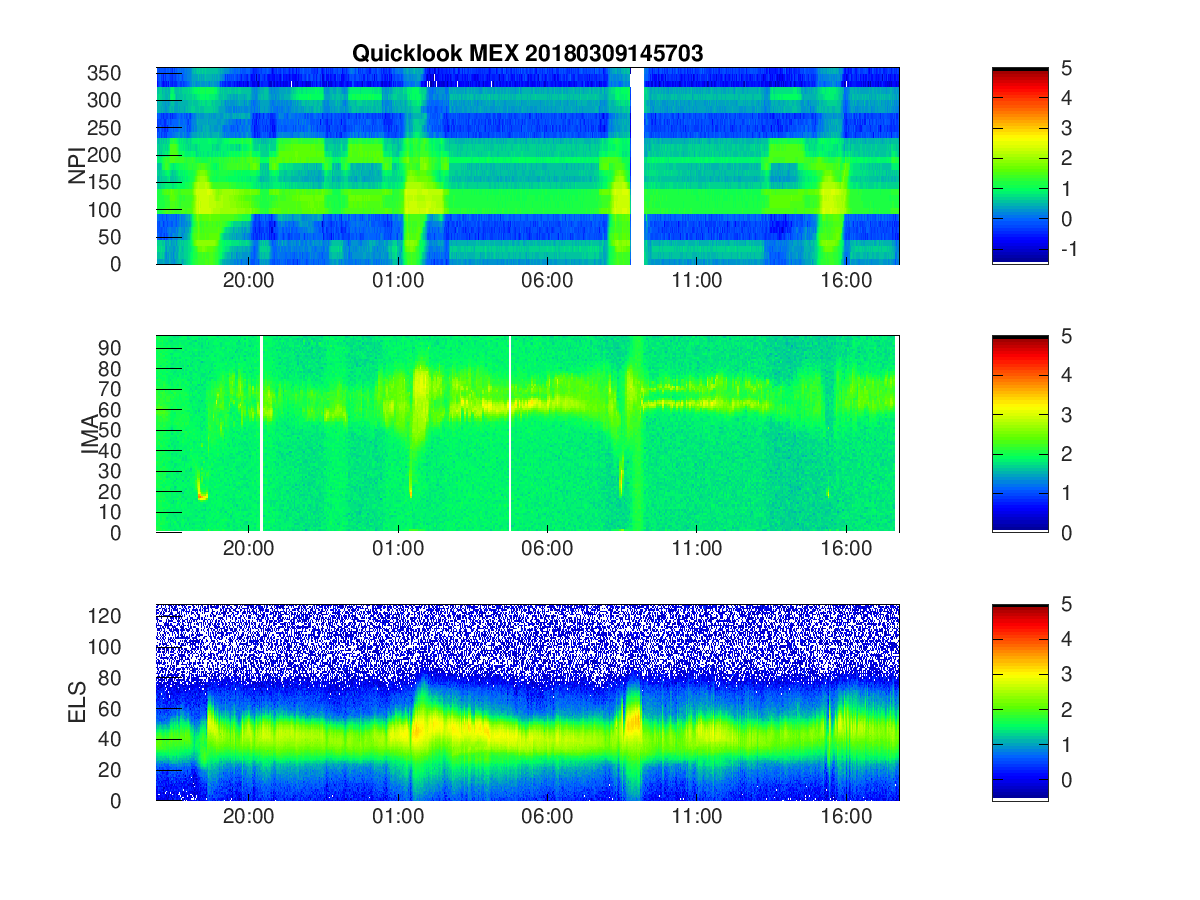Click 20:00 time label under ELS panel
This screenshot has width=1200, height=900.
click(248, 817)
